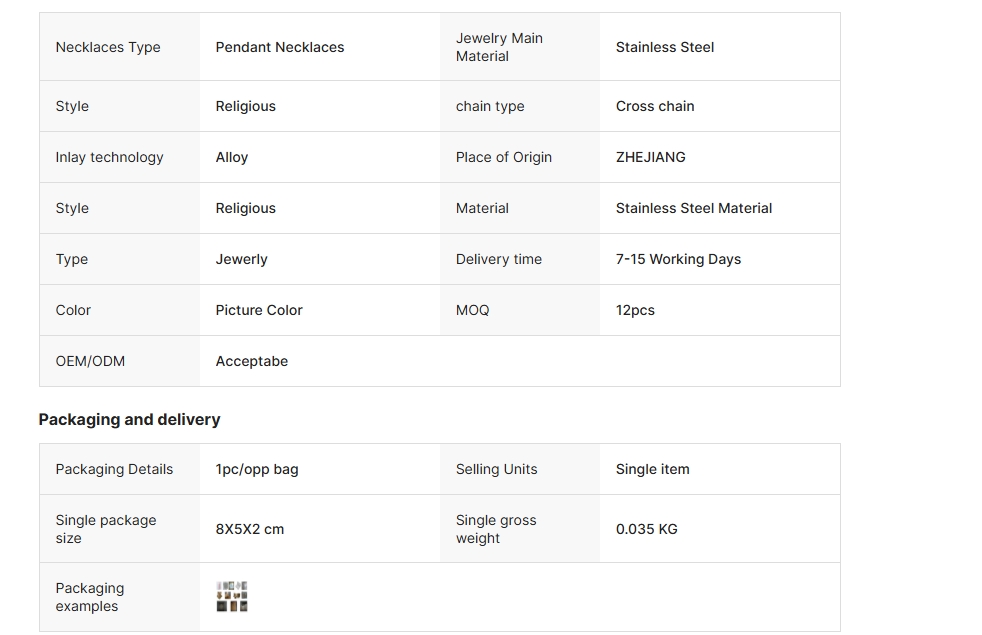Select the 'Cross chain' value cell
The height and width of the screenshot is (635, 982).
pos(655,106)
